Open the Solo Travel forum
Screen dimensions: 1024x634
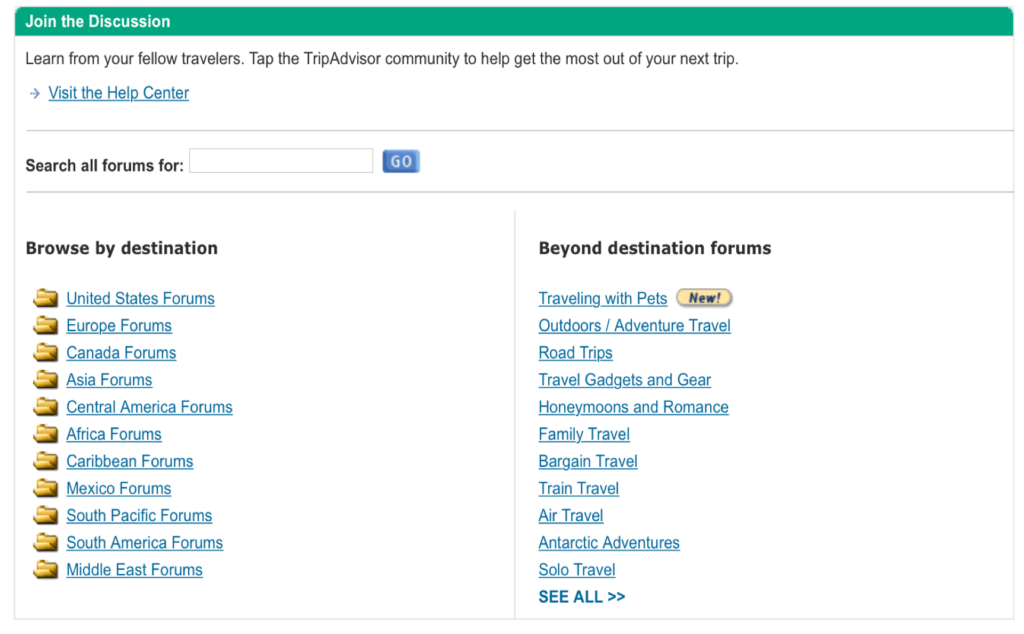577,569
